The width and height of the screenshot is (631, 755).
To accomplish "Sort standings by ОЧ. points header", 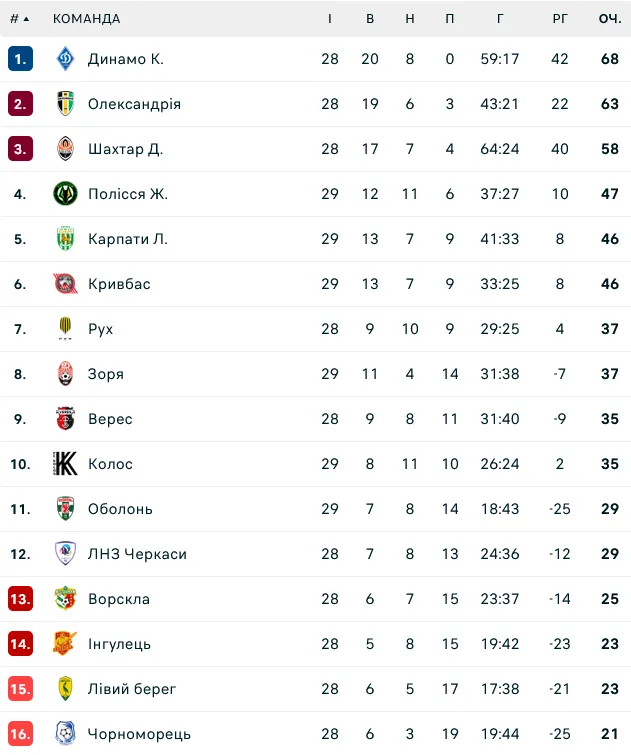I will click(x=610, y=19).
